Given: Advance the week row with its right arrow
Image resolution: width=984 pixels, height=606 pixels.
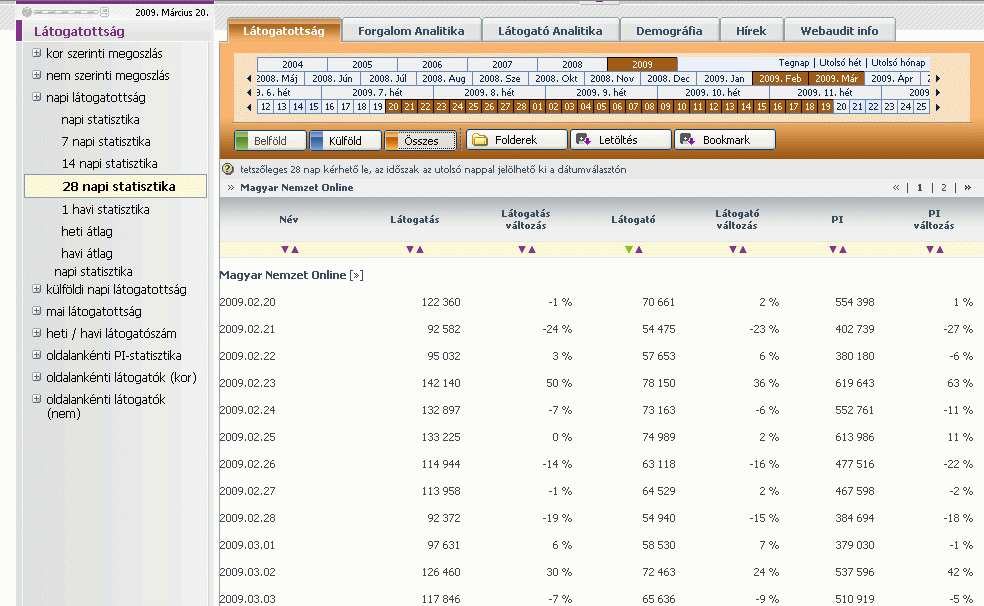Looking at the screenshot, I should tap(938, 92).
